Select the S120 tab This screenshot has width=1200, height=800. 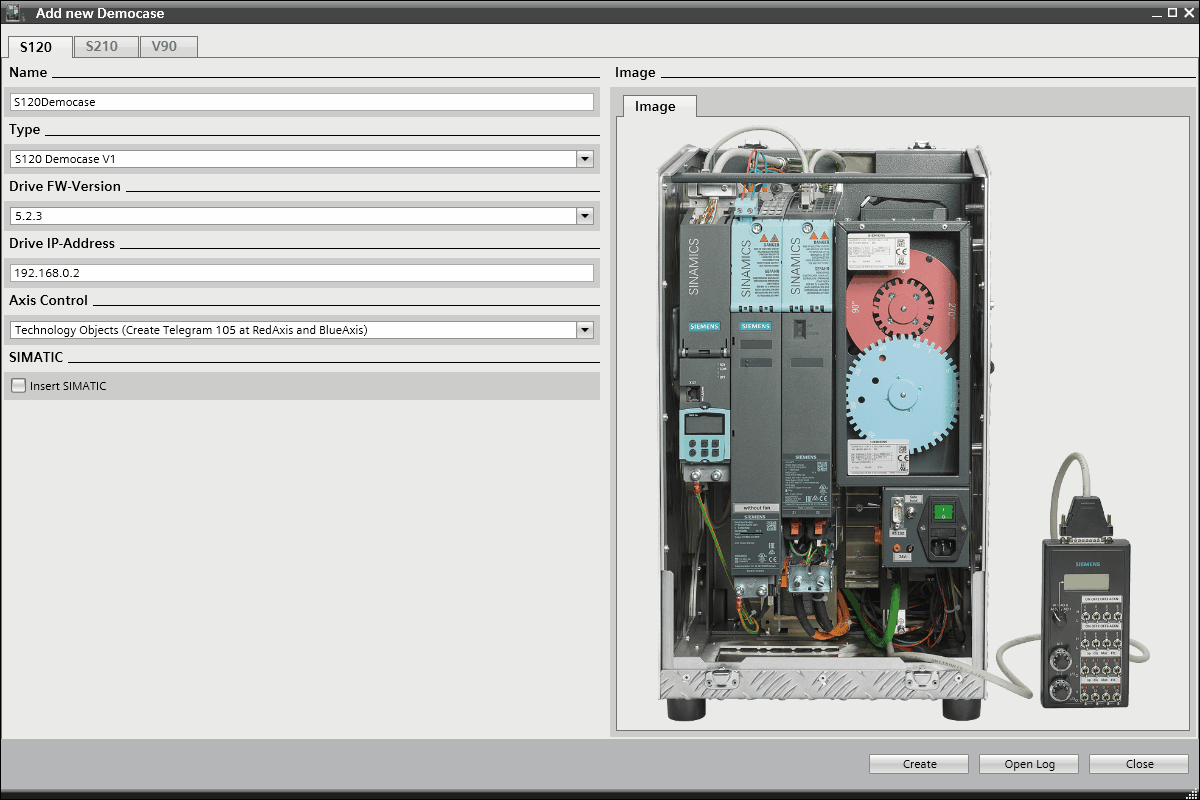[x=40, y=47]
